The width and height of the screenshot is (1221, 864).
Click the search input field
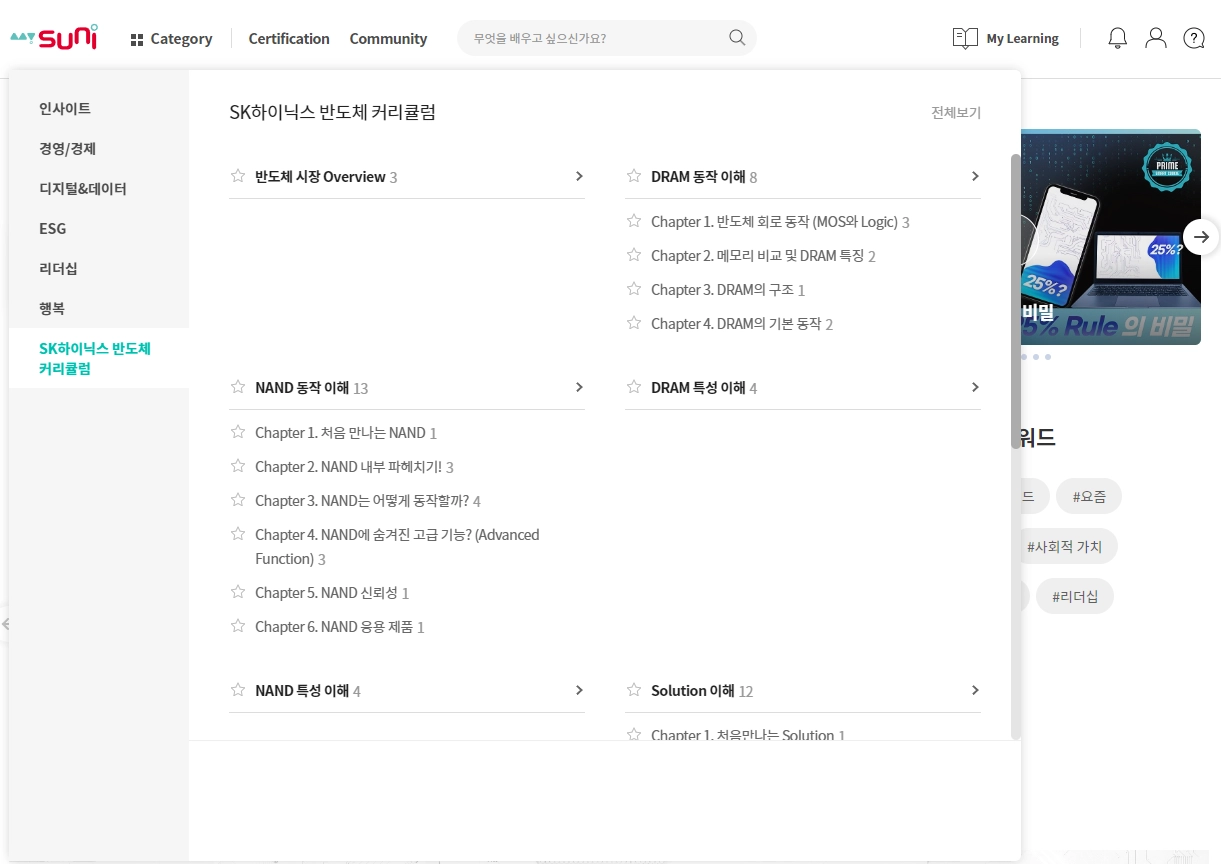597,38
